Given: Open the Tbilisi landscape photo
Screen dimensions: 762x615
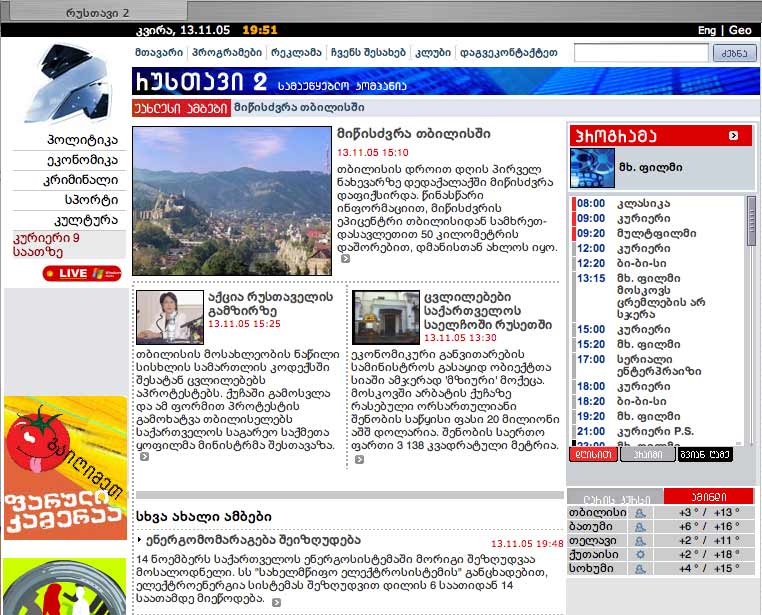Looking at the screenshot, I should point(232,201).
